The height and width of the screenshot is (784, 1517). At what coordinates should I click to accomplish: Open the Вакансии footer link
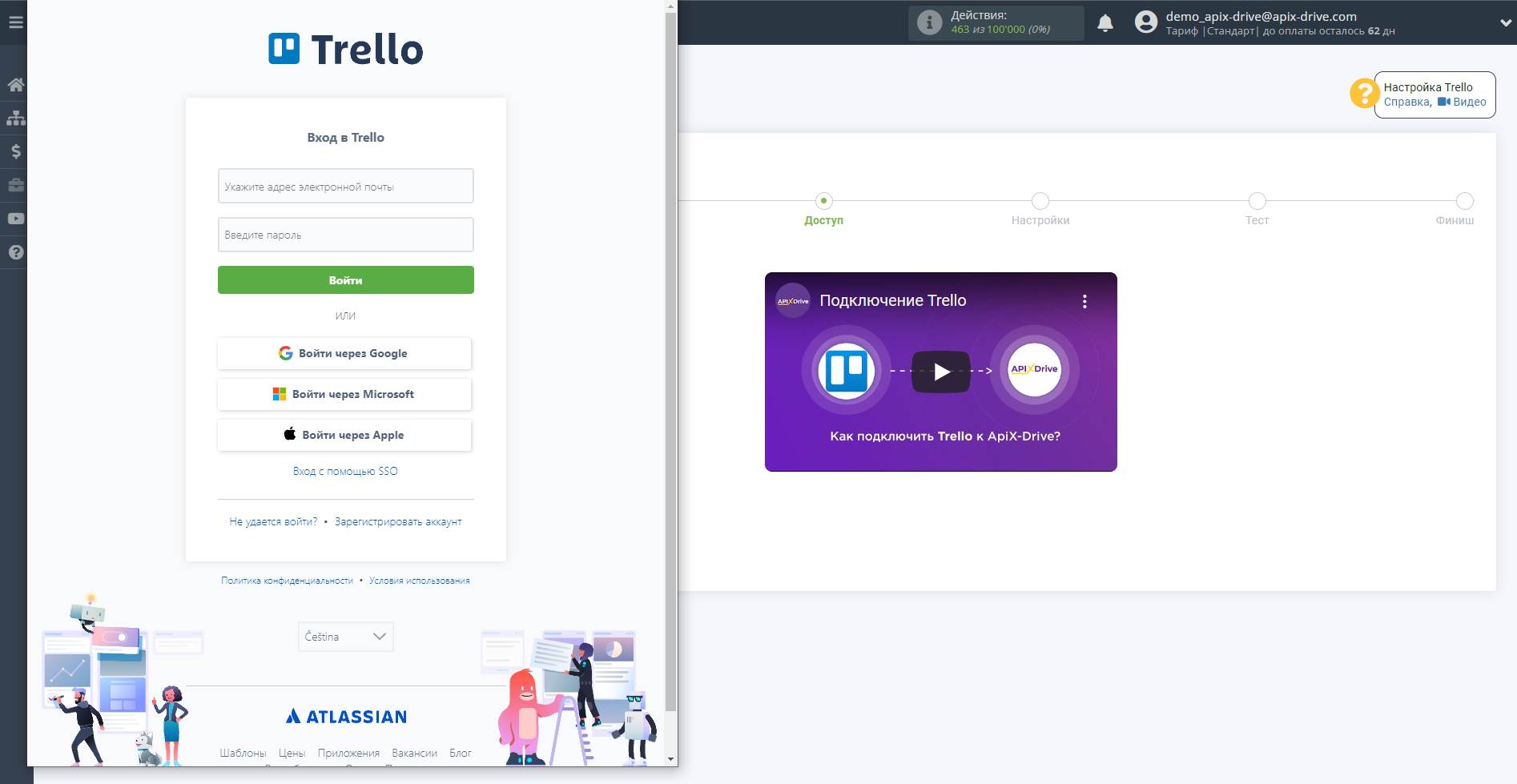414,753
